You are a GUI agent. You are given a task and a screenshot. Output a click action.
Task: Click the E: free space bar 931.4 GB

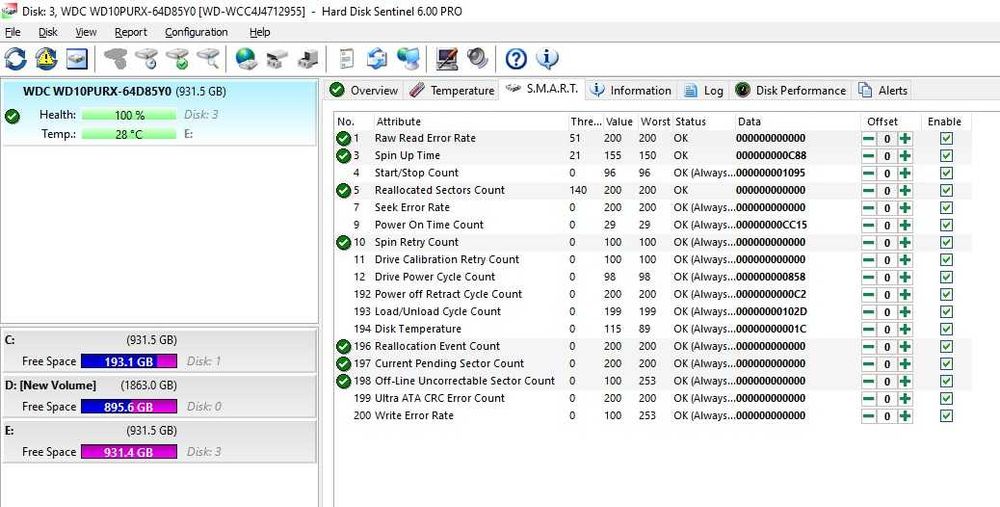129,452
